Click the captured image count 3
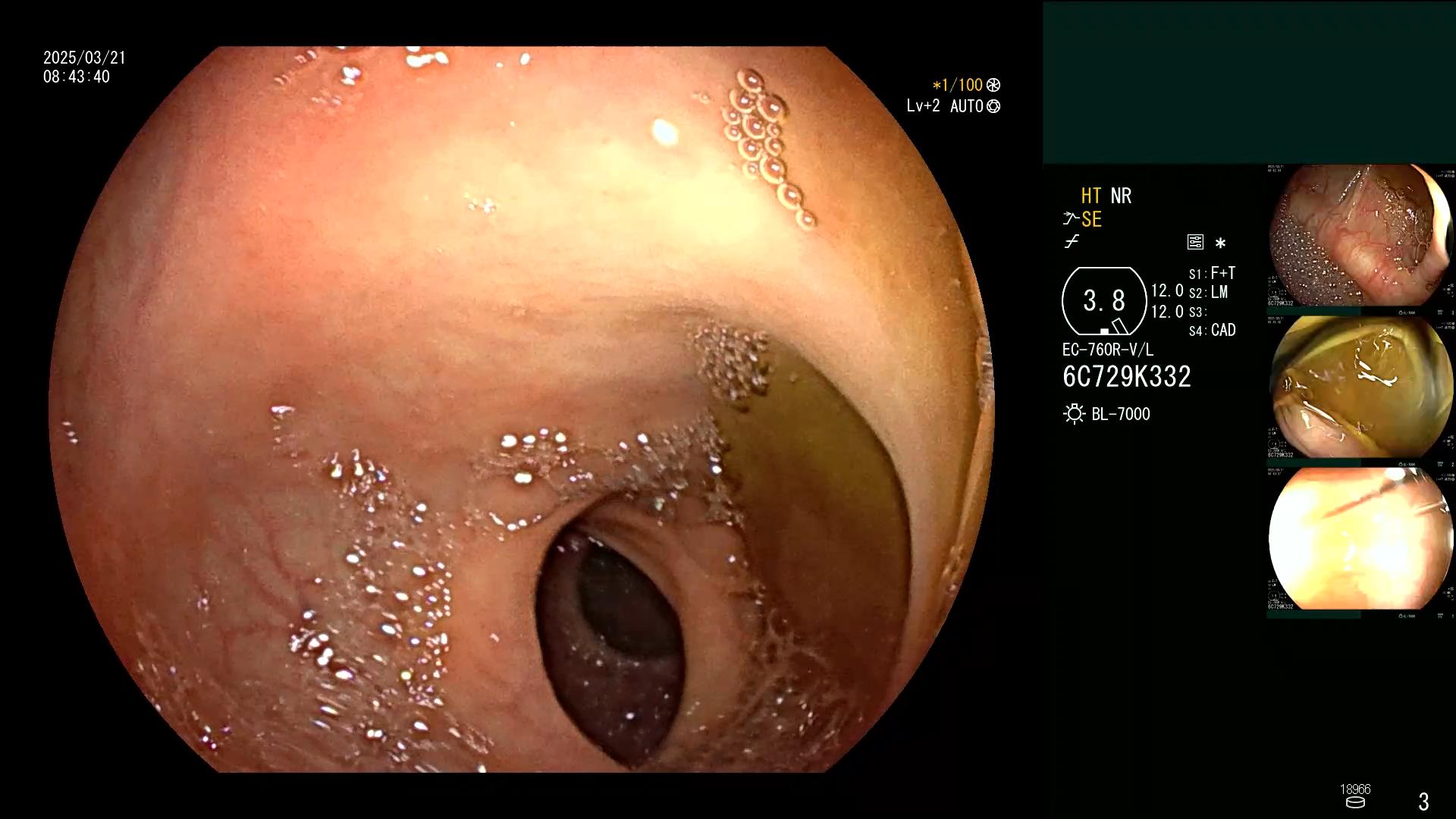This screenshot has height=819, width=1456. click(1423, 802)
